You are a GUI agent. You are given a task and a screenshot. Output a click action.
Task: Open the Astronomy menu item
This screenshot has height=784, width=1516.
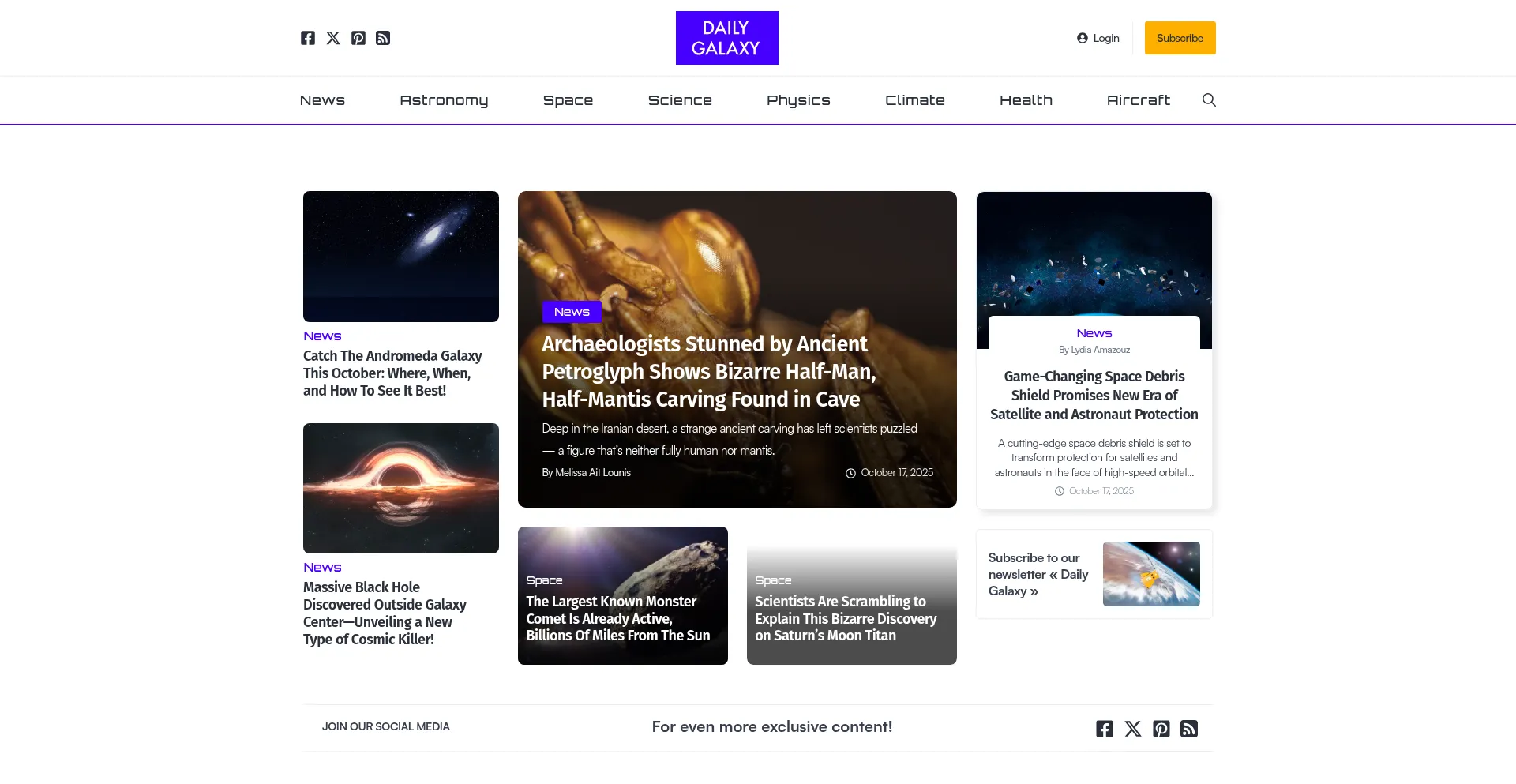[444, 100]
